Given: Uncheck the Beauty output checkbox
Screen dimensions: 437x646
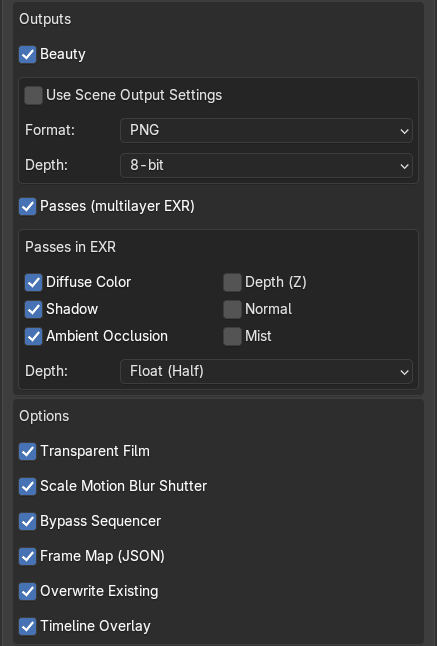Looking at the screenshot, I should (28, 54).
